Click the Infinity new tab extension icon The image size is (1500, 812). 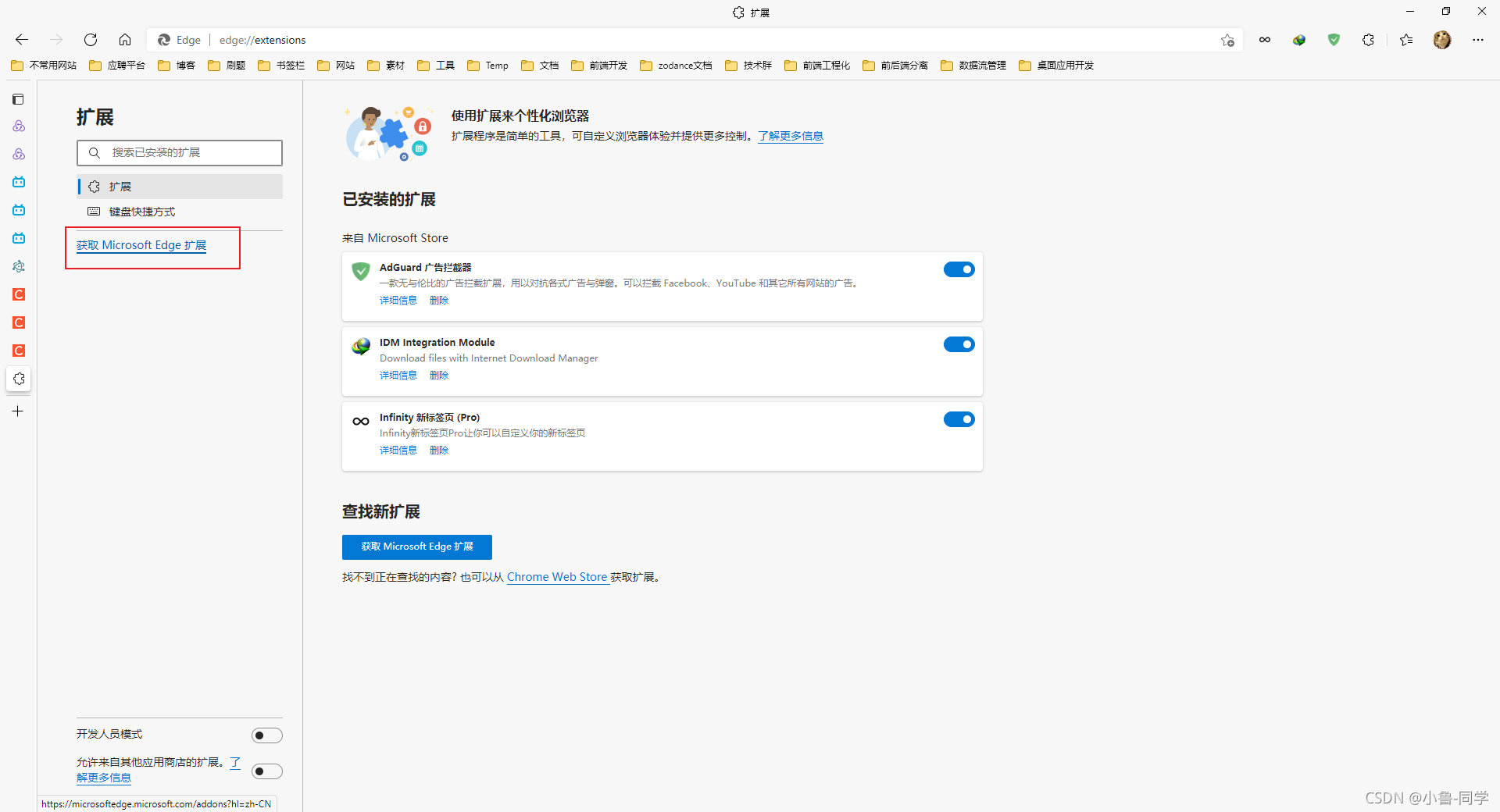(x=361, y=422)
